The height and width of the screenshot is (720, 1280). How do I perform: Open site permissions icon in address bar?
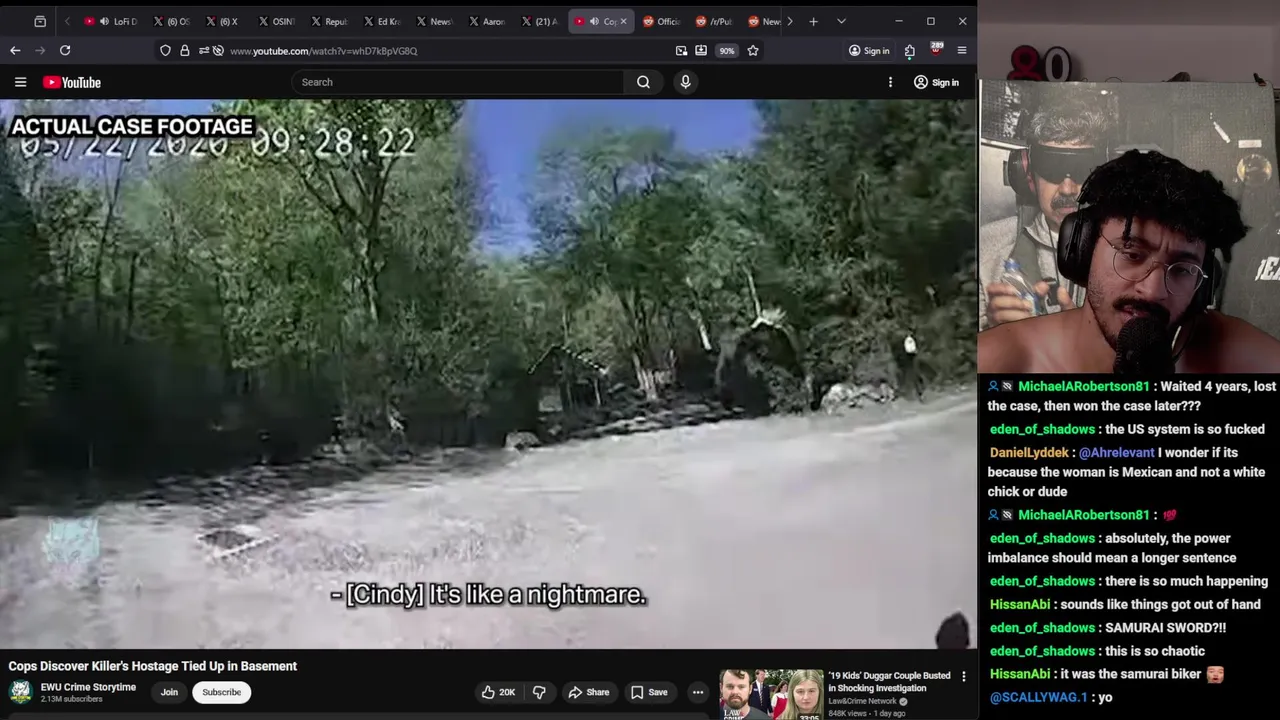tap(204, 50)
